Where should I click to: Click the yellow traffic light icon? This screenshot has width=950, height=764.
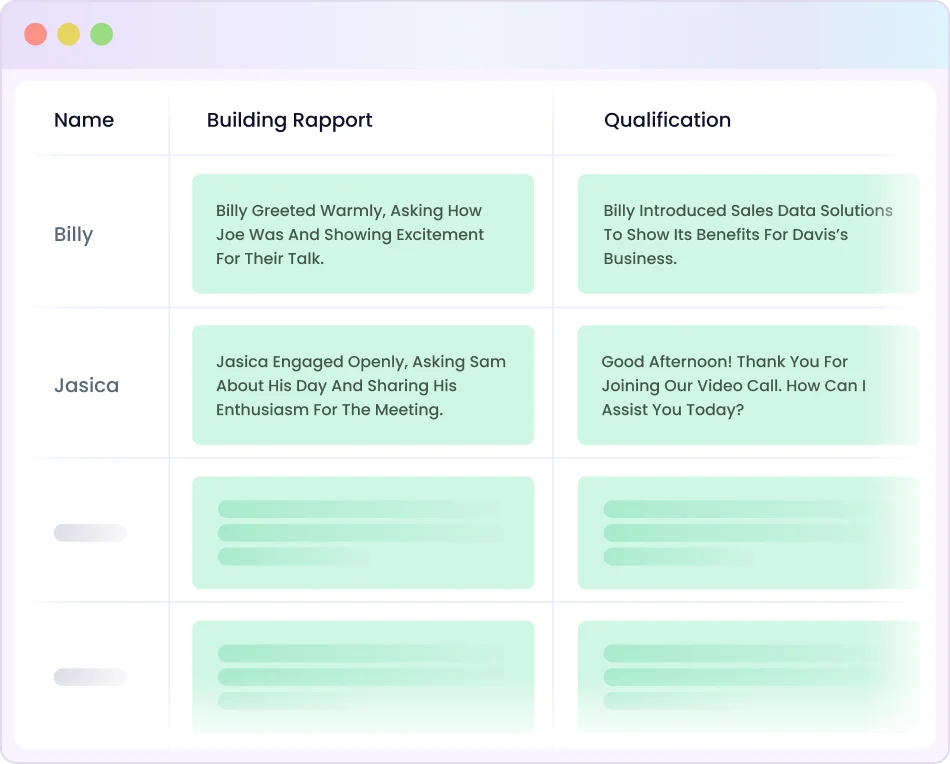(x=68, y=33)
